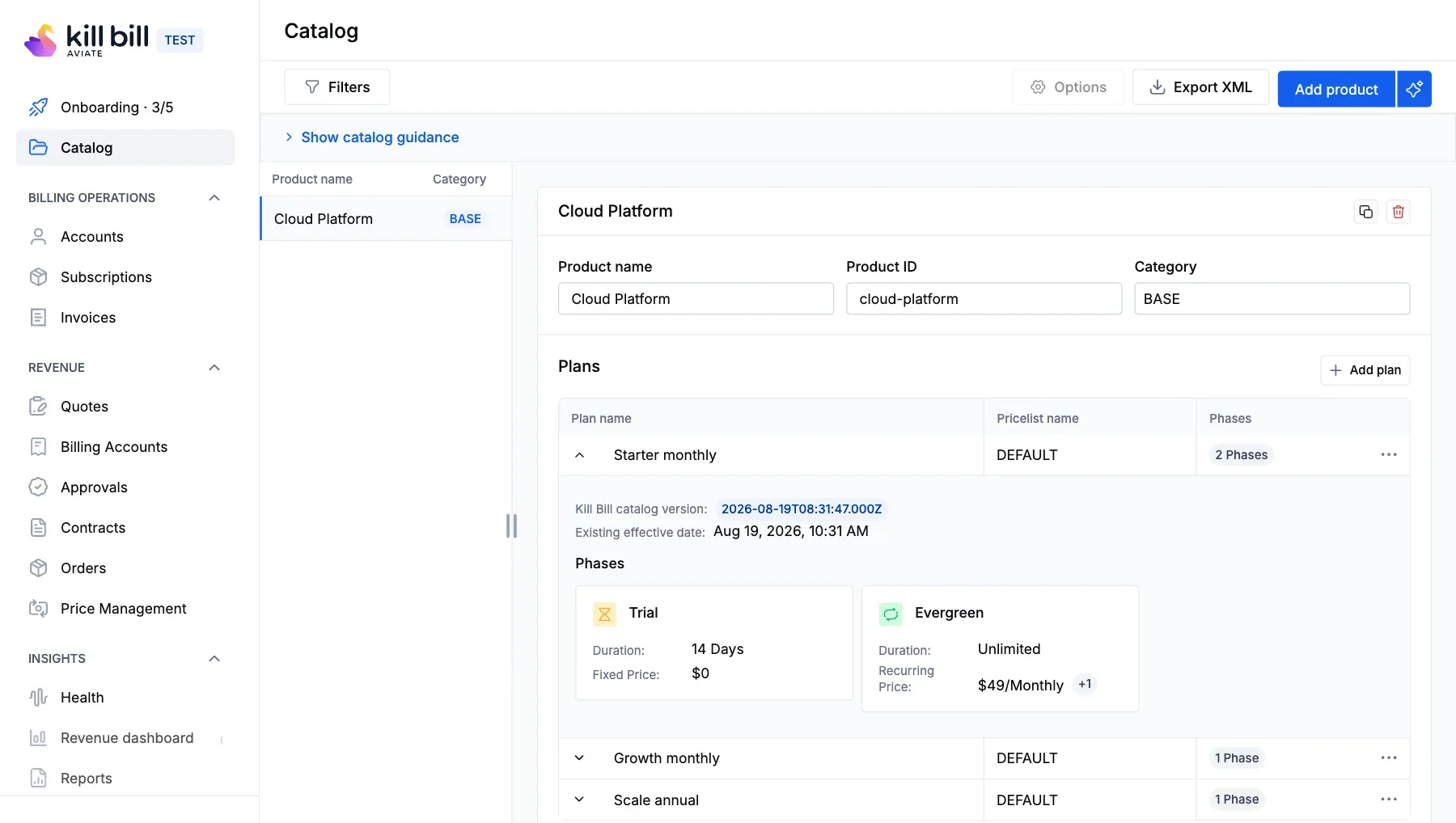The height and width of the screenshot is (823, 1456).
Task: Collapse the Revenue section
Action: 214,368
